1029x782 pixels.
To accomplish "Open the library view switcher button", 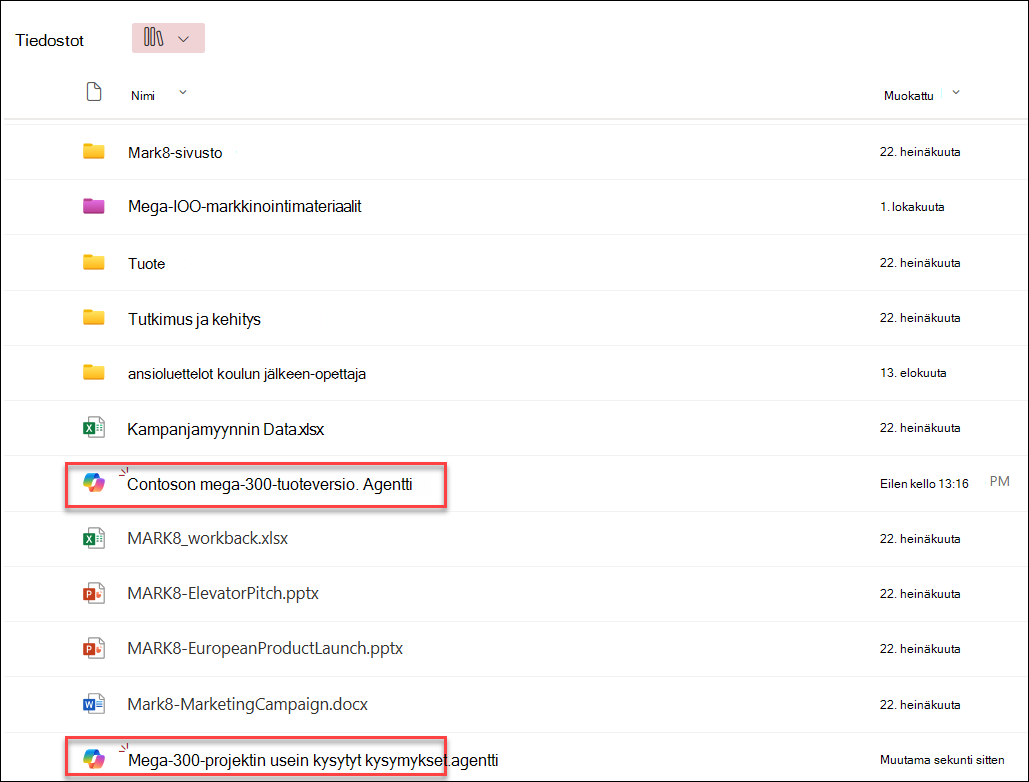I will point(168,38).
